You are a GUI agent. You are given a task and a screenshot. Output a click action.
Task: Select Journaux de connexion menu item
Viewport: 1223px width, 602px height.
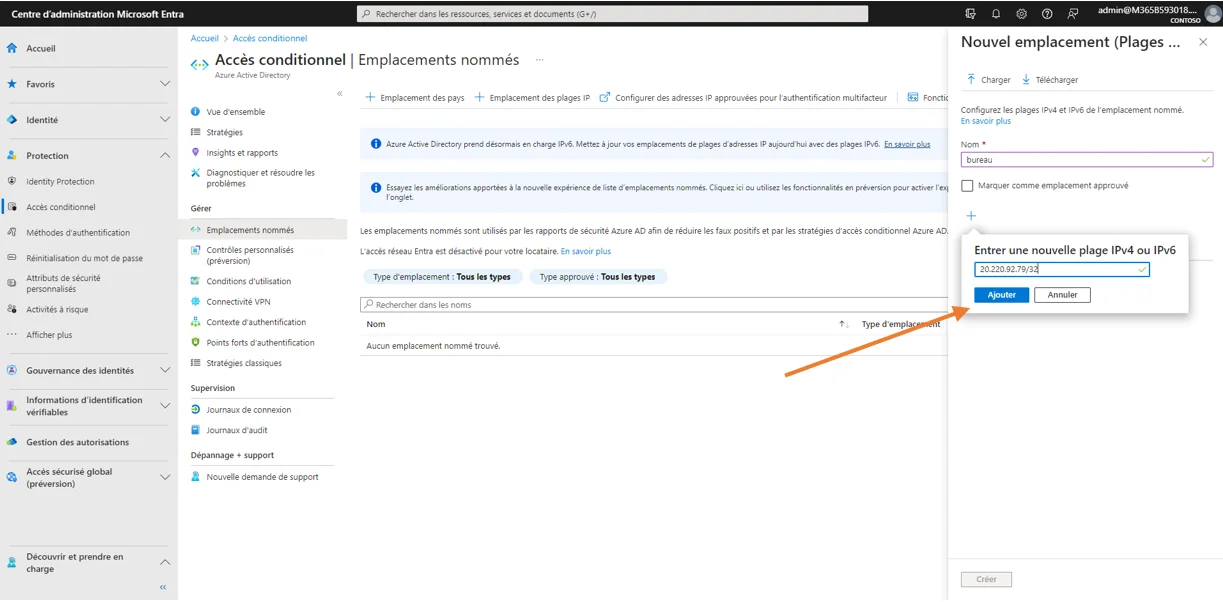coord(248,410)
